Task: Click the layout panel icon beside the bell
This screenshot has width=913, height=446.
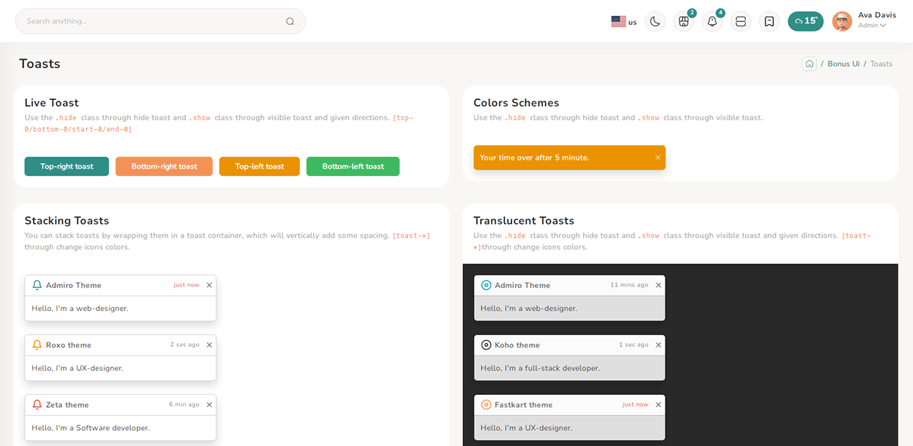Action: coord(741,21)
